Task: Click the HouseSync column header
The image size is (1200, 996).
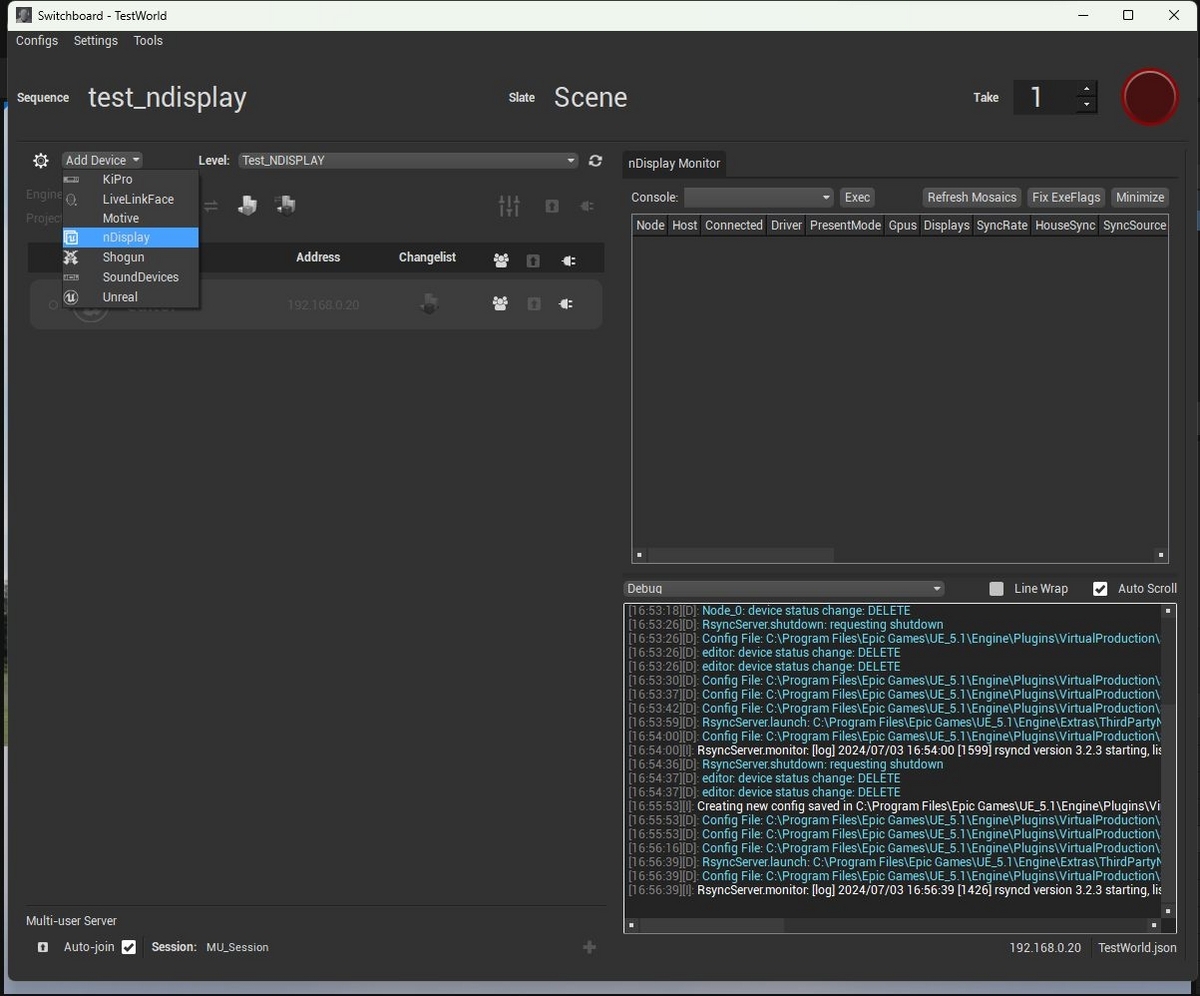Action: tap(1065, 226)
